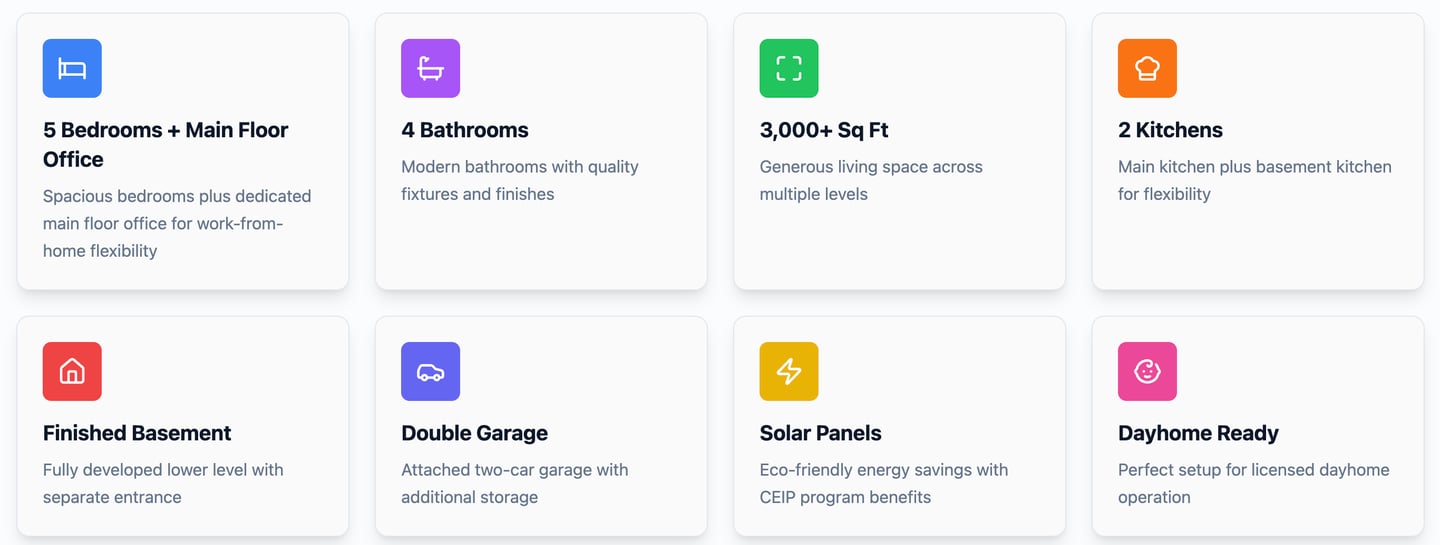Image resolution: width=1440 pixels, height=545 pixels.
Task: Click the "Solar Panels" title
Action: (820, 433)
